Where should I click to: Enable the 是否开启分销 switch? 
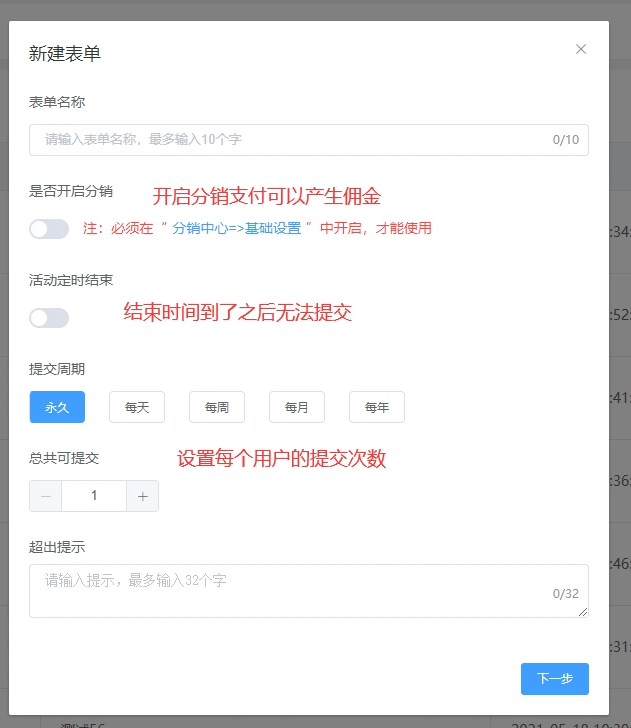point(49,229)
